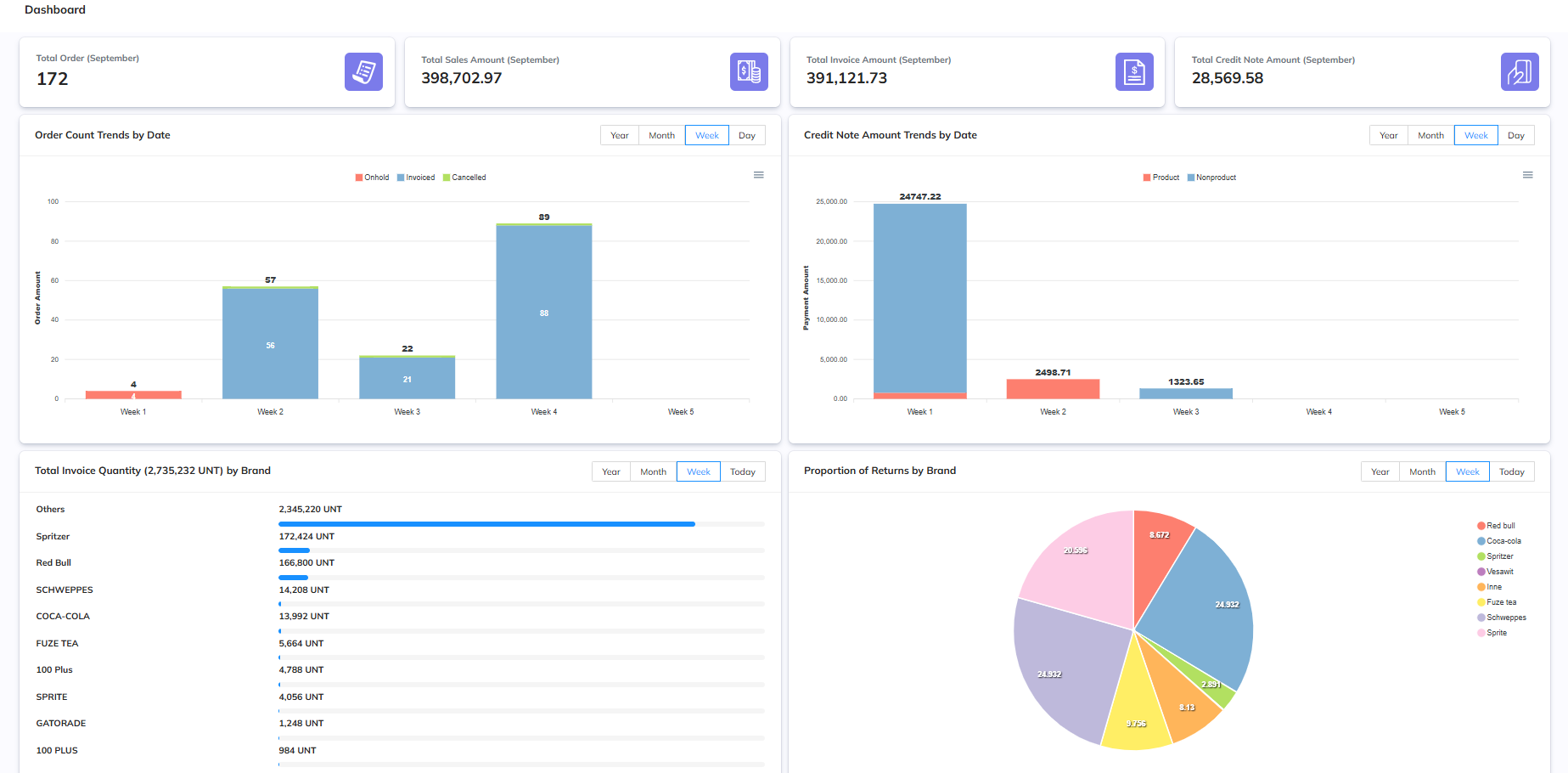1568x773 pixels.
Task: Click the yellow pie slice 9.756
Action: 1136,705
